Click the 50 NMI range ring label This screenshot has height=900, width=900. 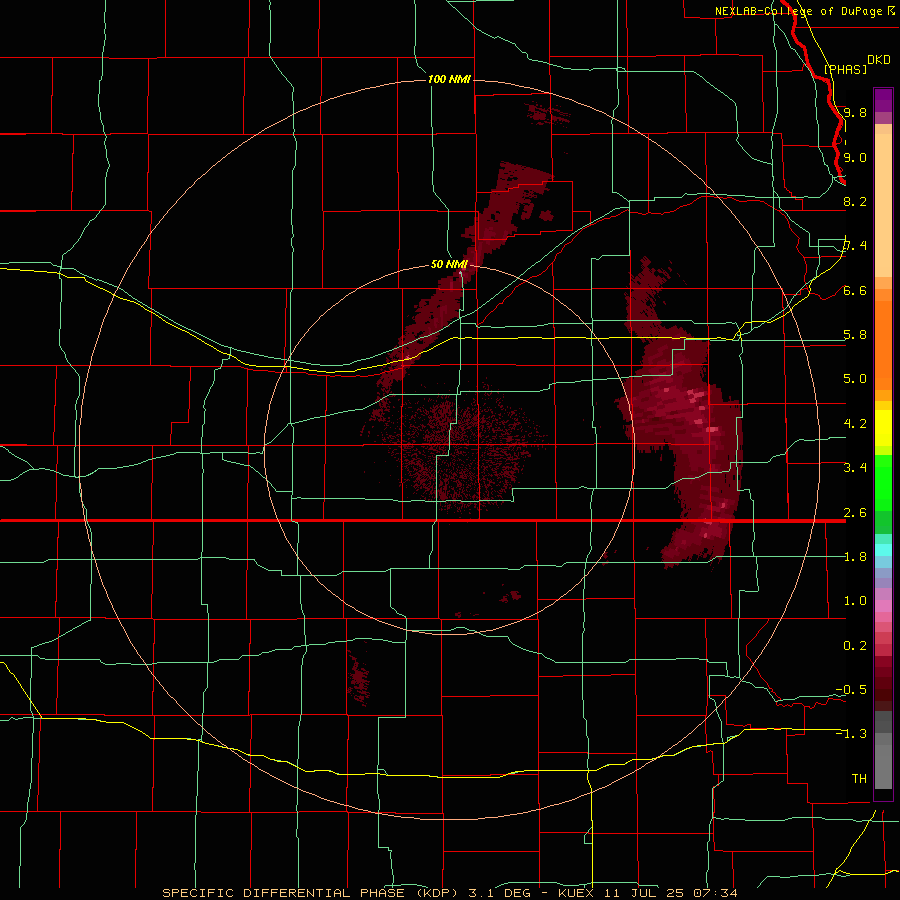point(449,264)
